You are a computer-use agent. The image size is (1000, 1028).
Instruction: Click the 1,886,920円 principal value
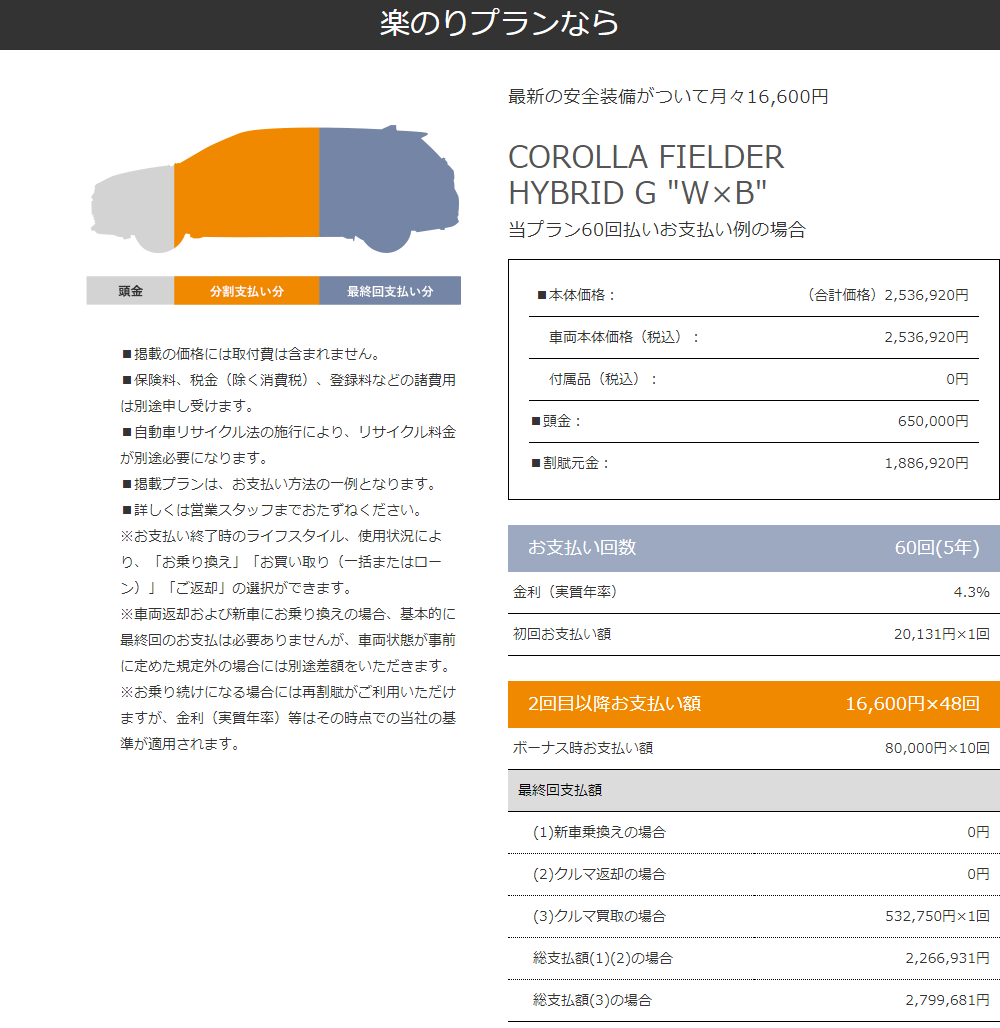click(x=926, y=463)
